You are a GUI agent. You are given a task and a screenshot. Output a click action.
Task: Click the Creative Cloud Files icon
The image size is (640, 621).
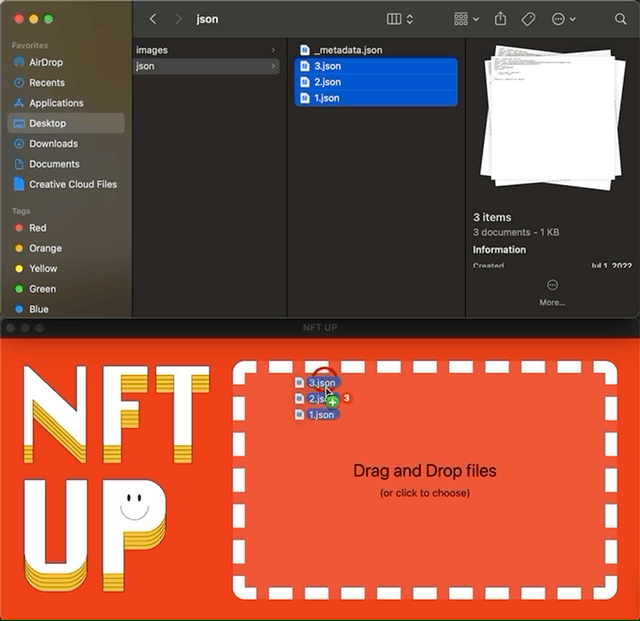pos(19,184)
